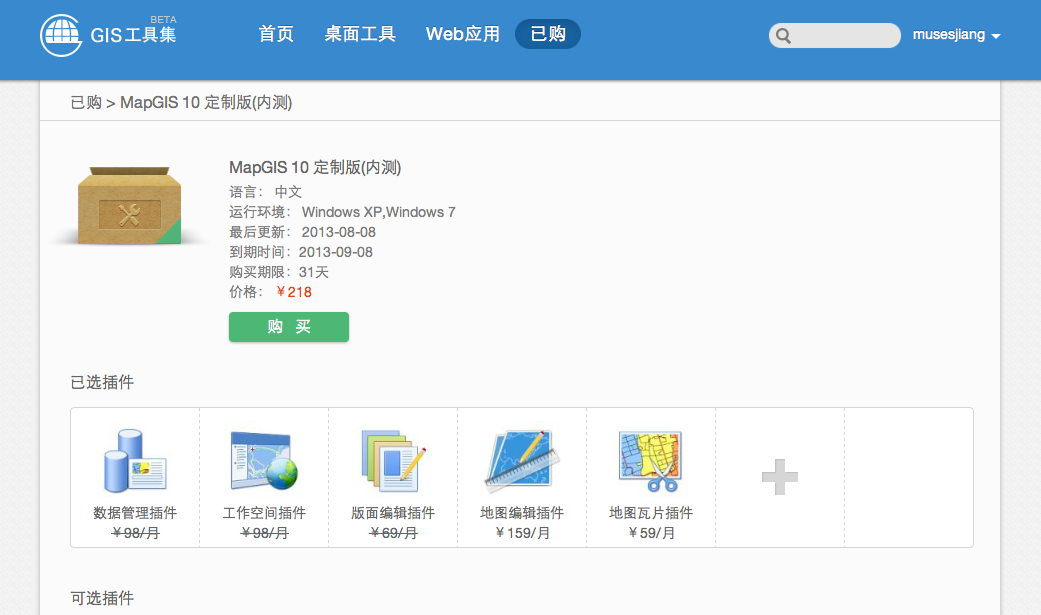Click the ¥159/月 price text
The image size is (1041, 615).
coord(522,533)
